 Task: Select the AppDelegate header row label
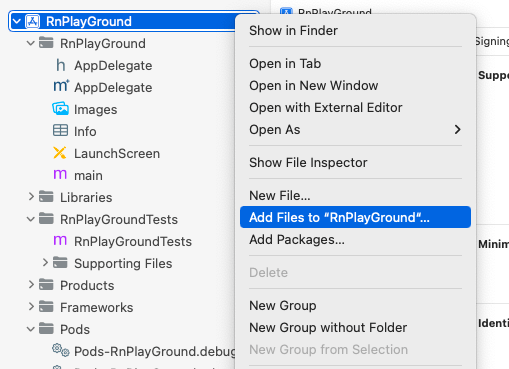tap(113, 66)
